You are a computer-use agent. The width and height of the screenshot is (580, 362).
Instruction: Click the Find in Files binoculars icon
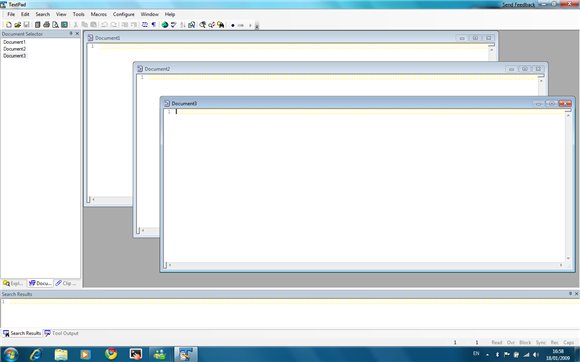click(x=221, y=25)
